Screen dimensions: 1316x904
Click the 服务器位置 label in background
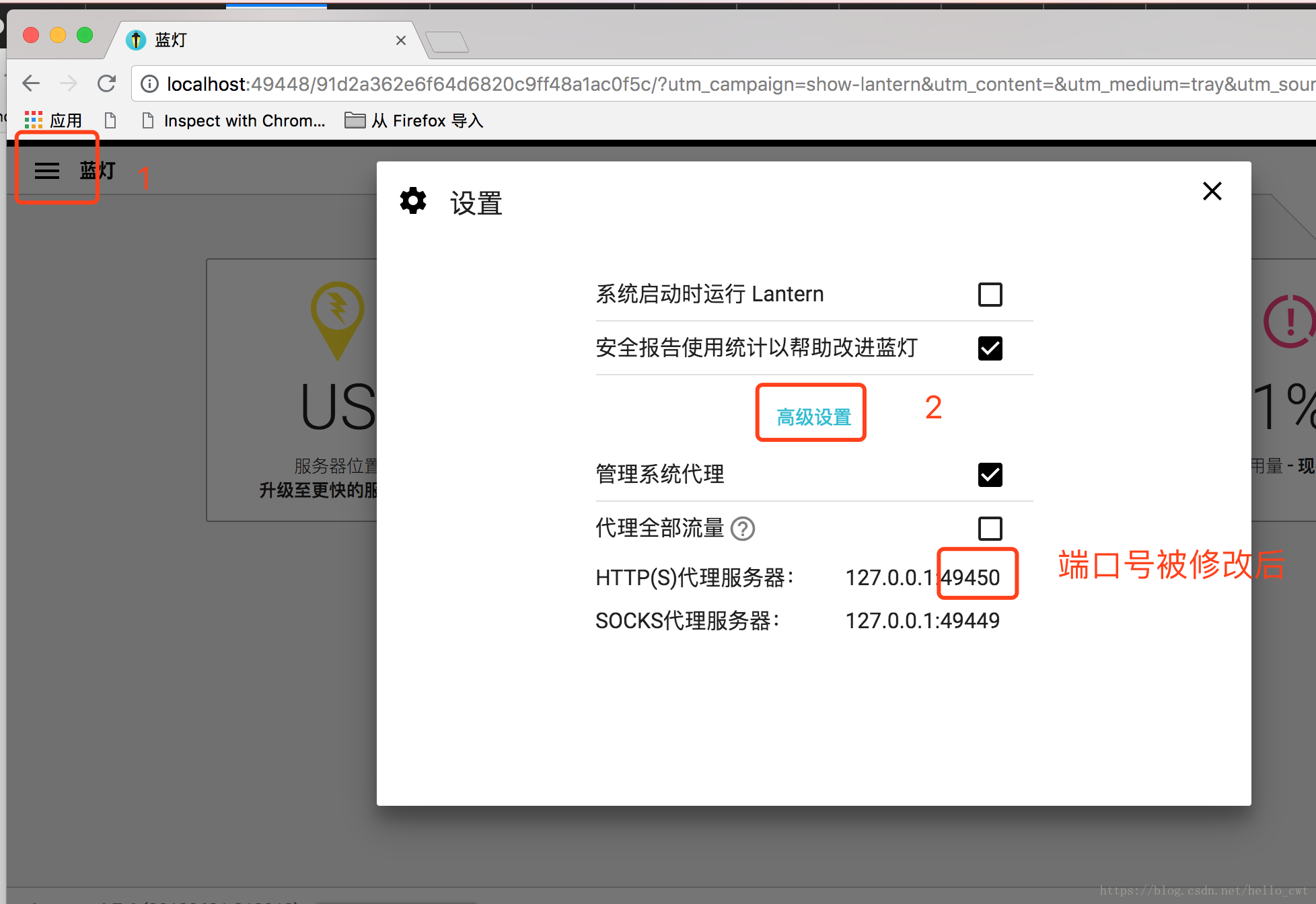336,465
